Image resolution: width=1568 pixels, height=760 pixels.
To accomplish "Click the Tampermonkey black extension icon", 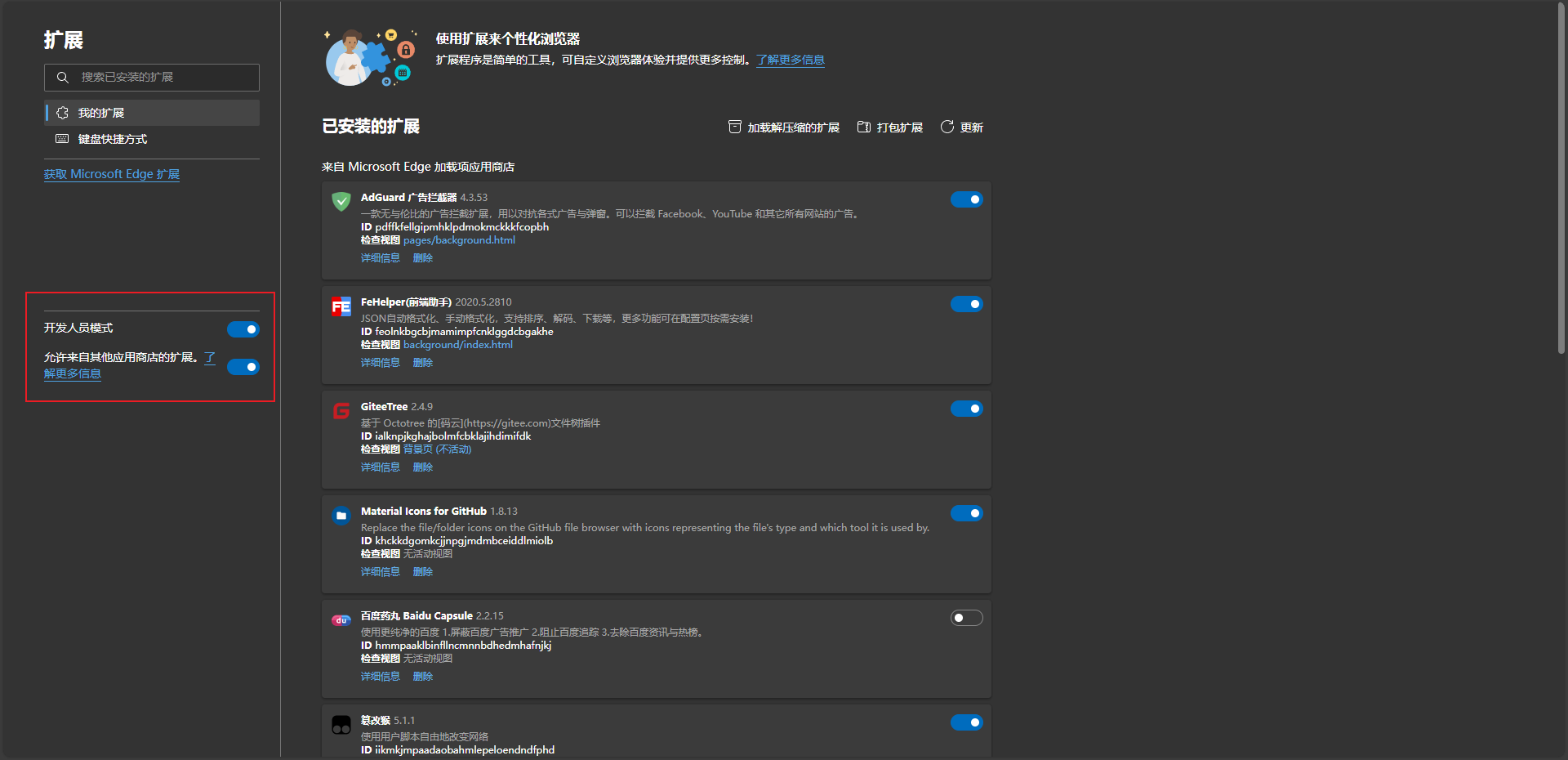I will pos(341,725).
